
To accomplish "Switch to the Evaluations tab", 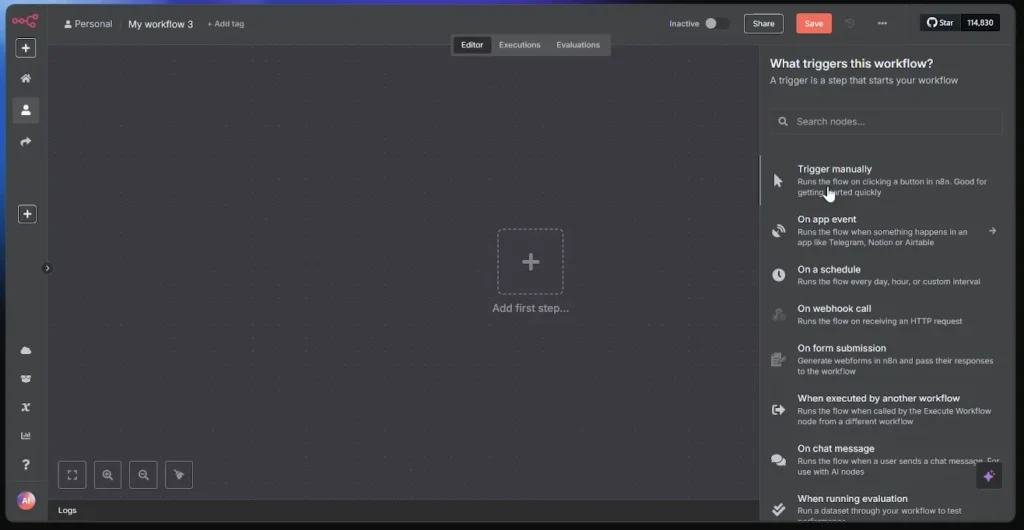I will click(x=578, y=45).
